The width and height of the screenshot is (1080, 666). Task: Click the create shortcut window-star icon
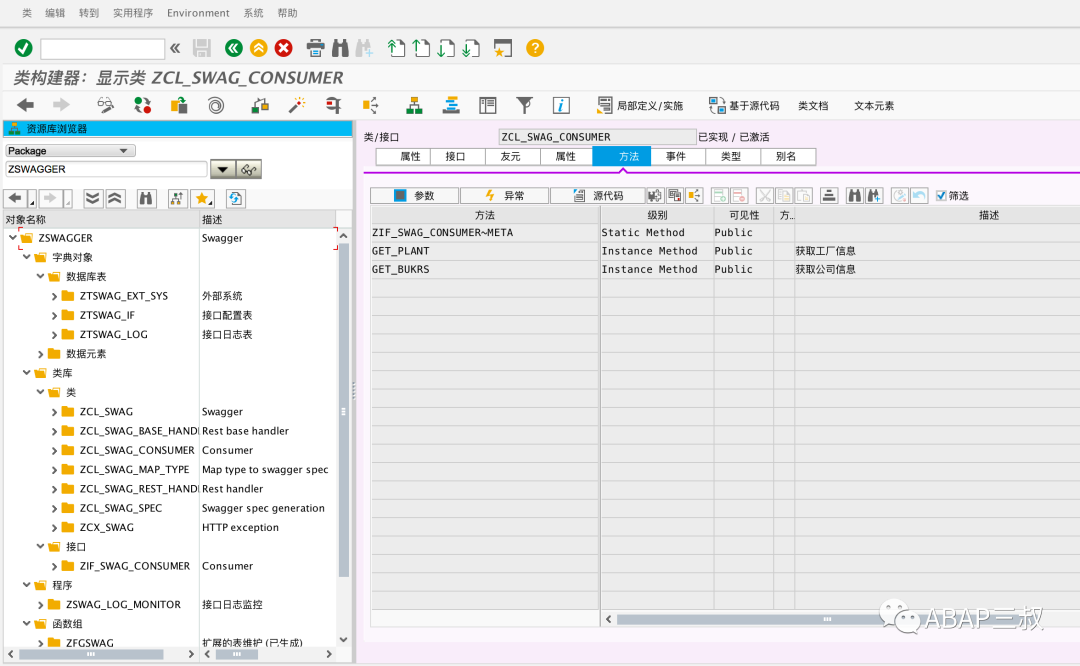click(503, 48)
